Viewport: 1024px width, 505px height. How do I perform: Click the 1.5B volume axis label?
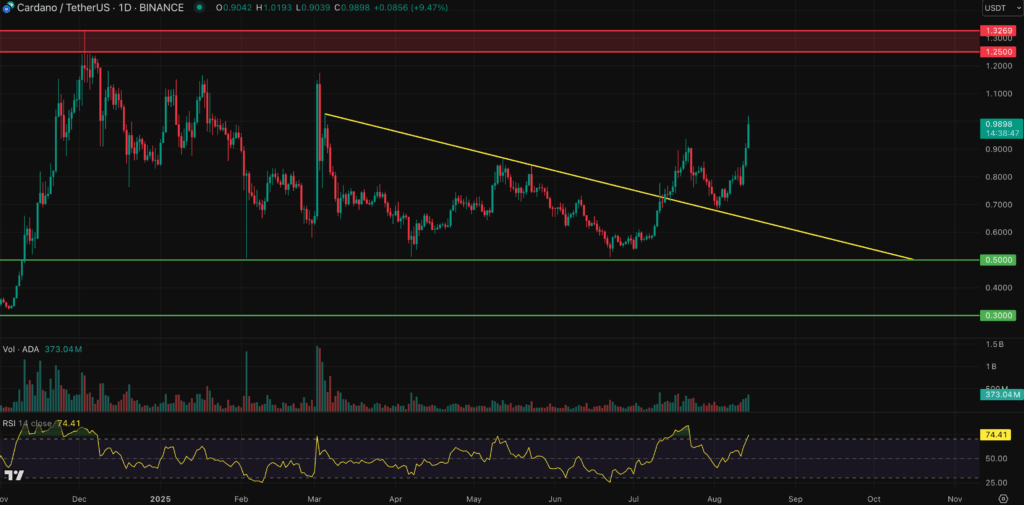[995, 344]
